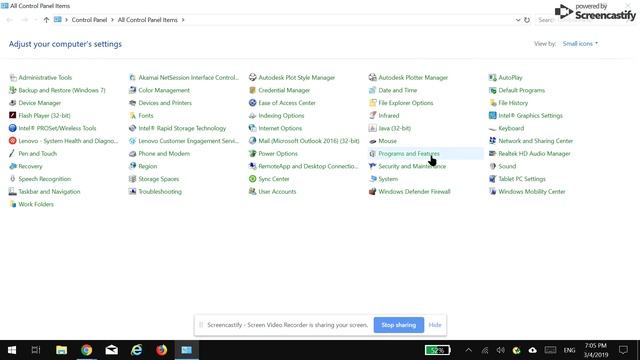The image size is (640, 360).
Task: Show hidden system tray icons
Action: pos(469,350)
